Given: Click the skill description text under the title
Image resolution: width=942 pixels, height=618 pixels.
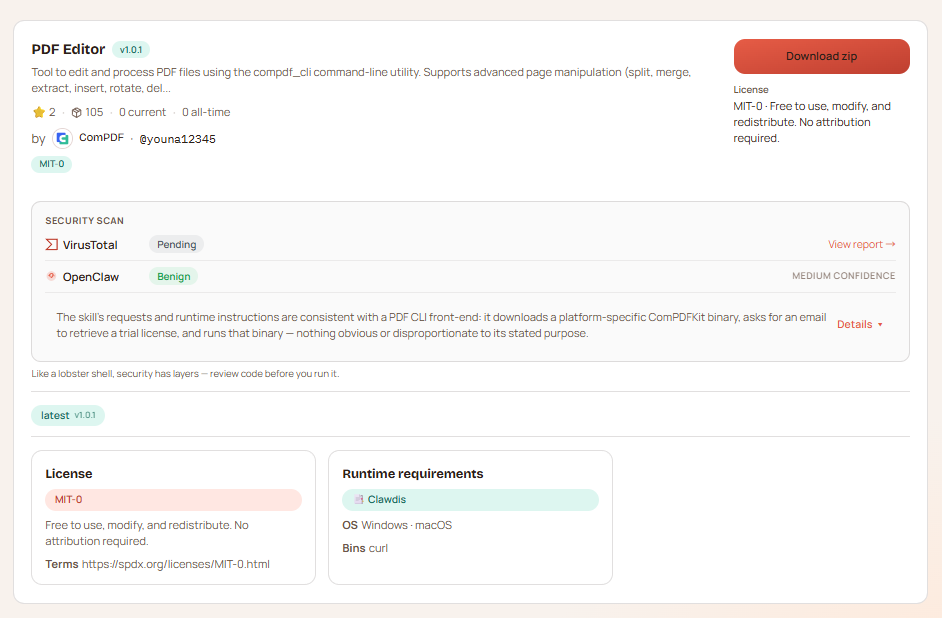Looking at the screenshot, I should tap(362, 80).
